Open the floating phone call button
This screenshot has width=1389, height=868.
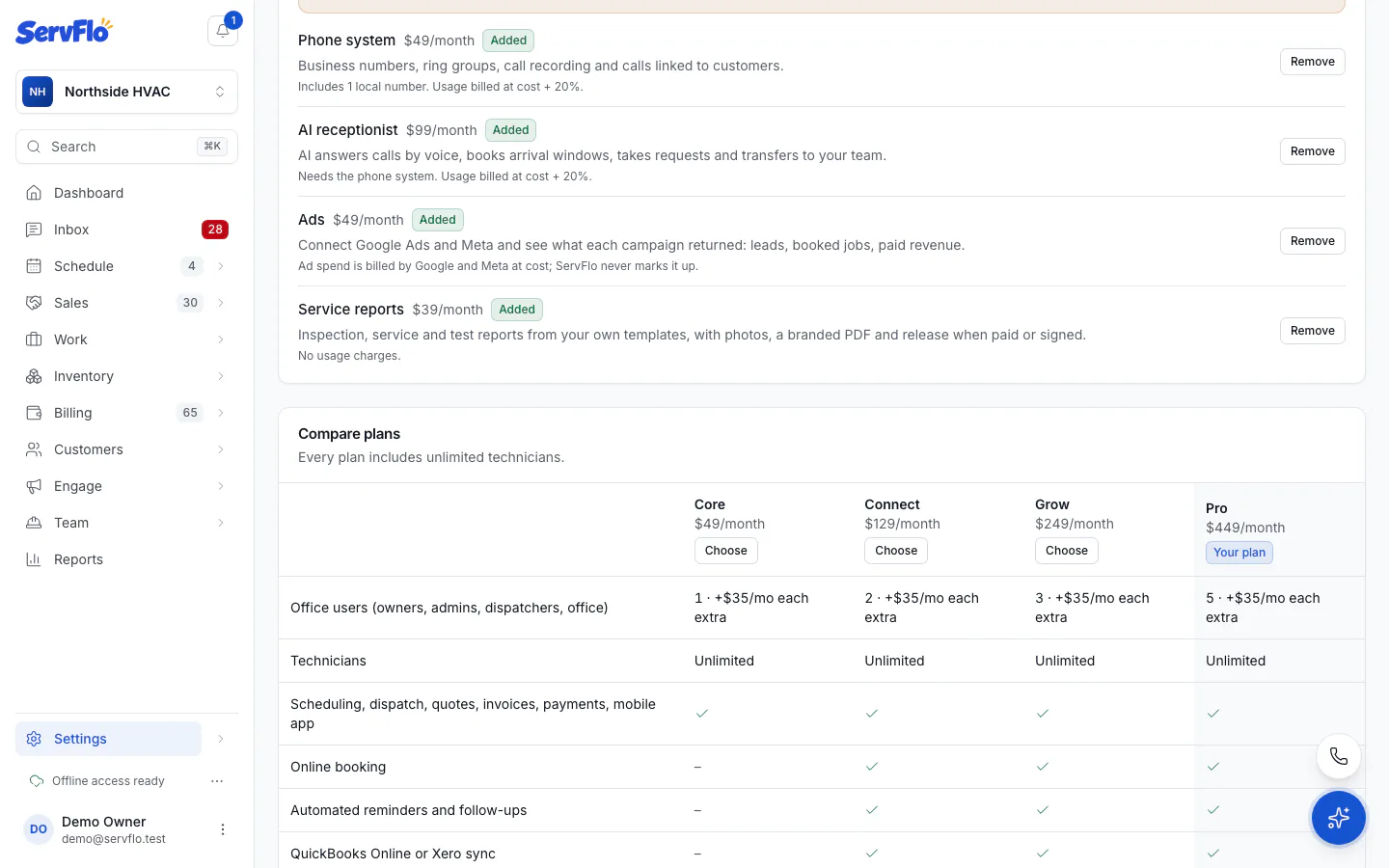click(x=1339, y=756)
